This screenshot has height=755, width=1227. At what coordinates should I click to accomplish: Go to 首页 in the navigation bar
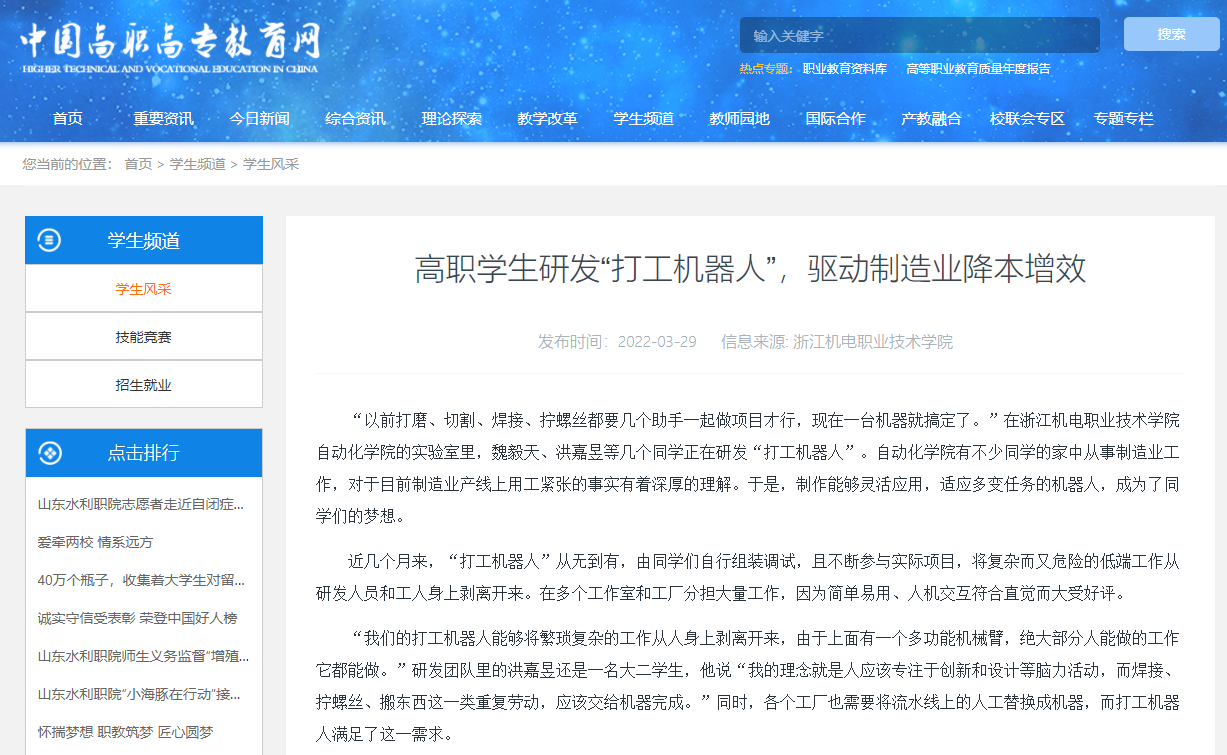(x=68, y=118)
